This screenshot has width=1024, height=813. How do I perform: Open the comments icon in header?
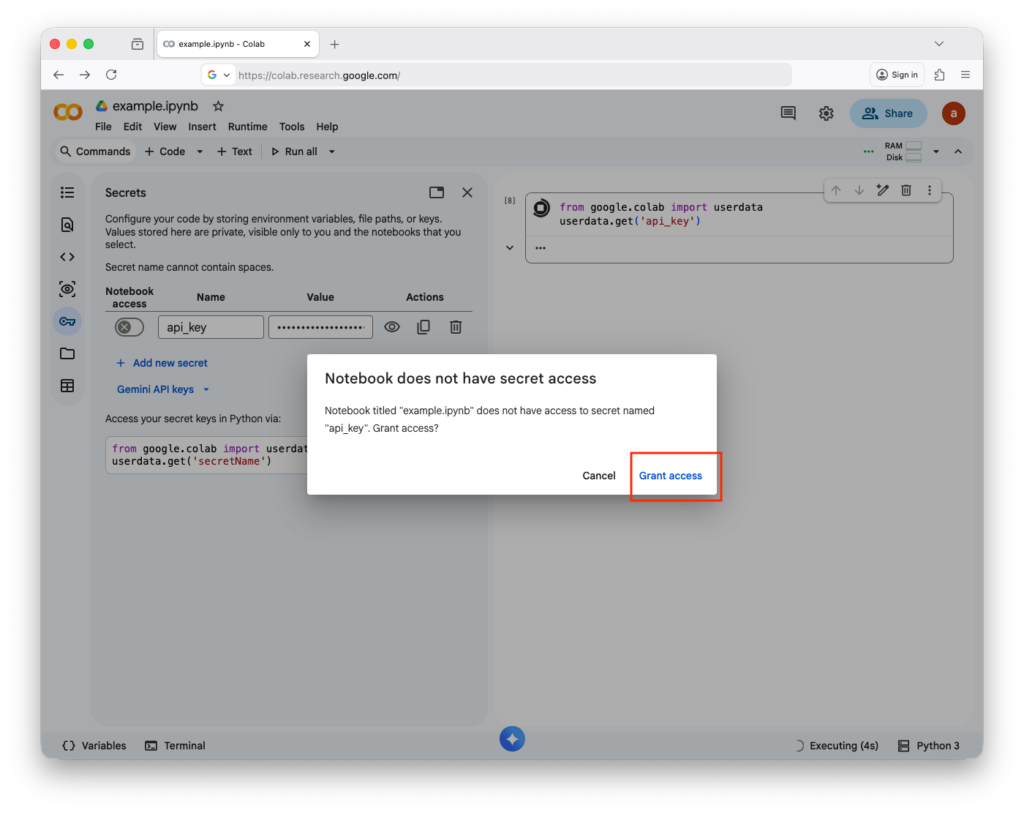pos(788,113)
